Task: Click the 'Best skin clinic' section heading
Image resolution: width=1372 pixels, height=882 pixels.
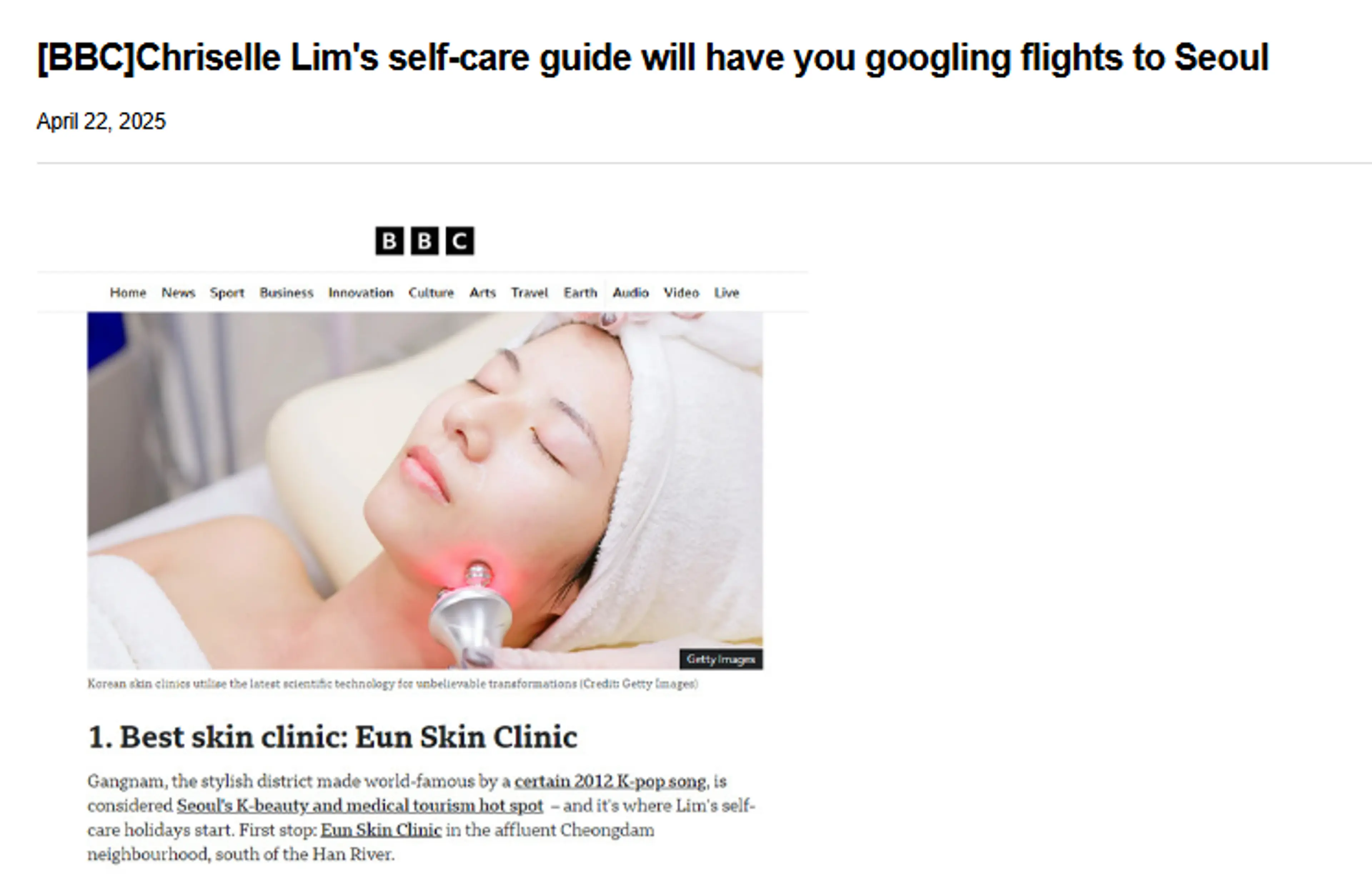Action: pos(332,737)
